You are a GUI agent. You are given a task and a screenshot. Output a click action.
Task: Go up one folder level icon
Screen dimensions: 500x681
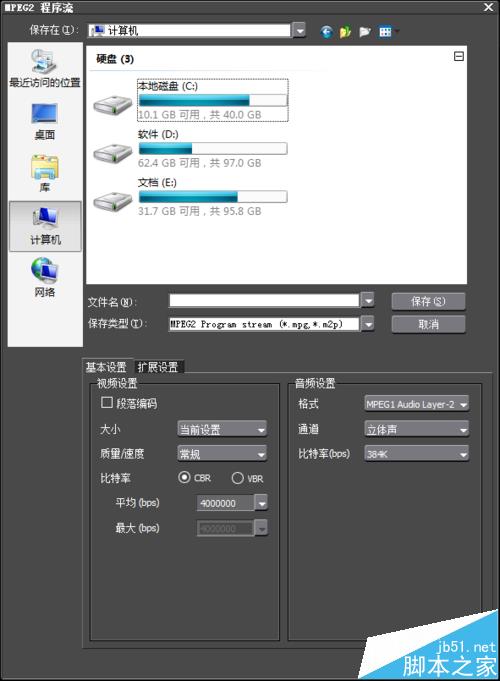tap(345, 32)
